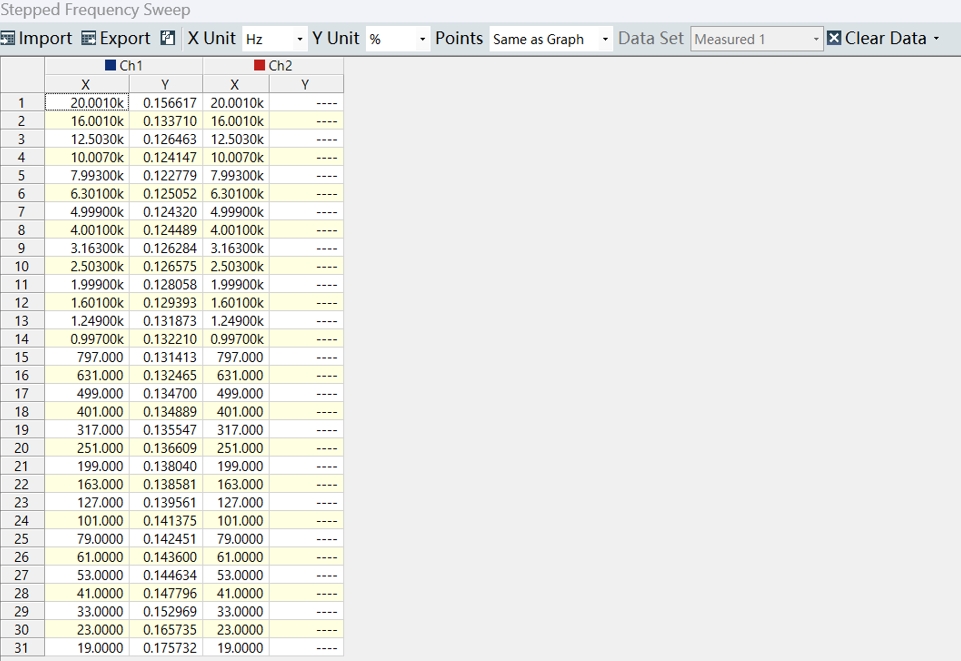
Task: Select Ch1 cell 20.0010k
Action: [x=87, y=103]
